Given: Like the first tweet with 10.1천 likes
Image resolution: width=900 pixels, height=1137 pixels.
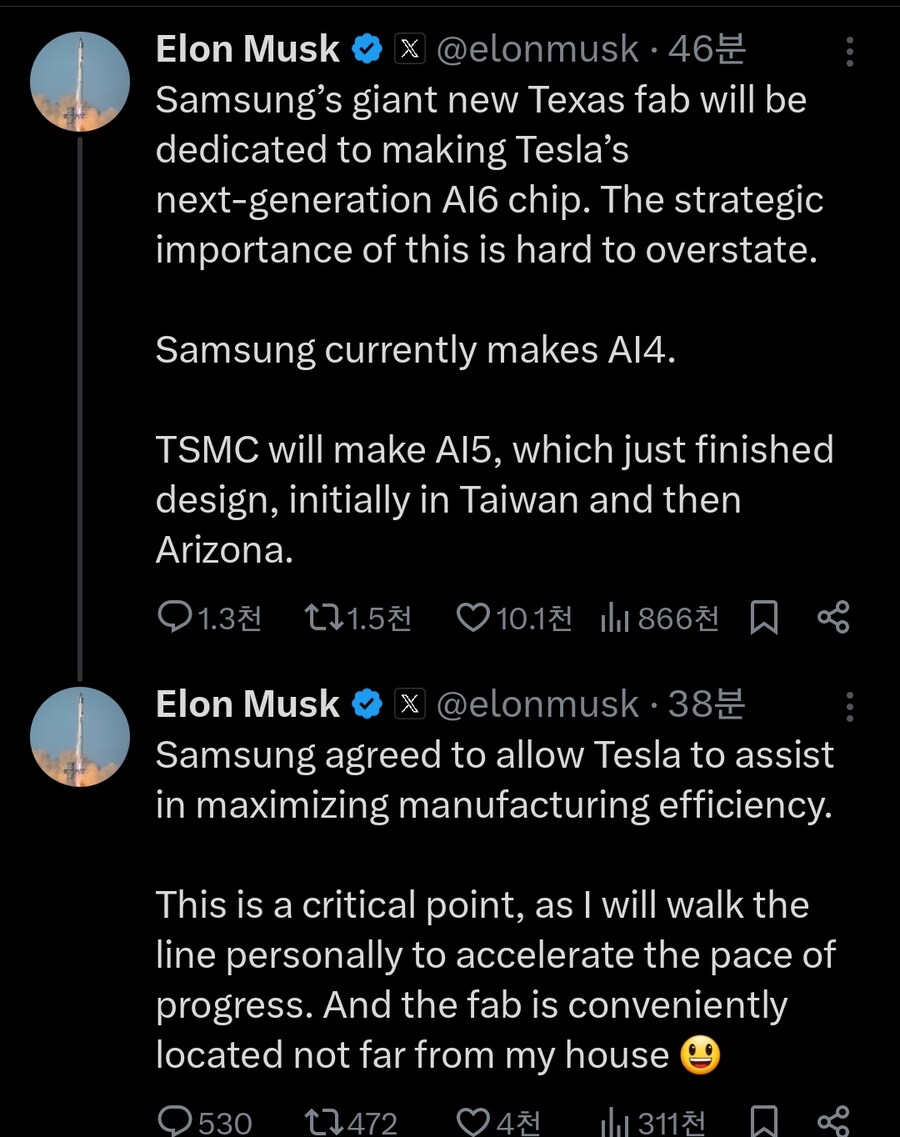Looking at the screenshot, I should [x=514, y=618].
